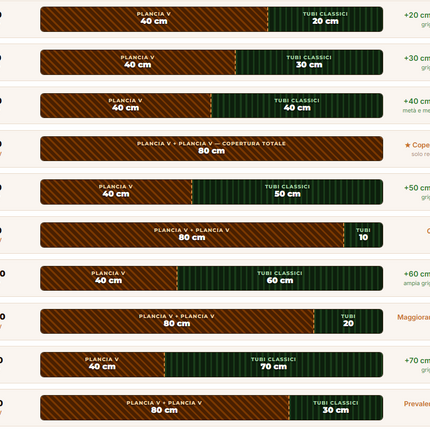Click the orange "Maggioran" label
430x430 pixels.
tap(414, 317)
